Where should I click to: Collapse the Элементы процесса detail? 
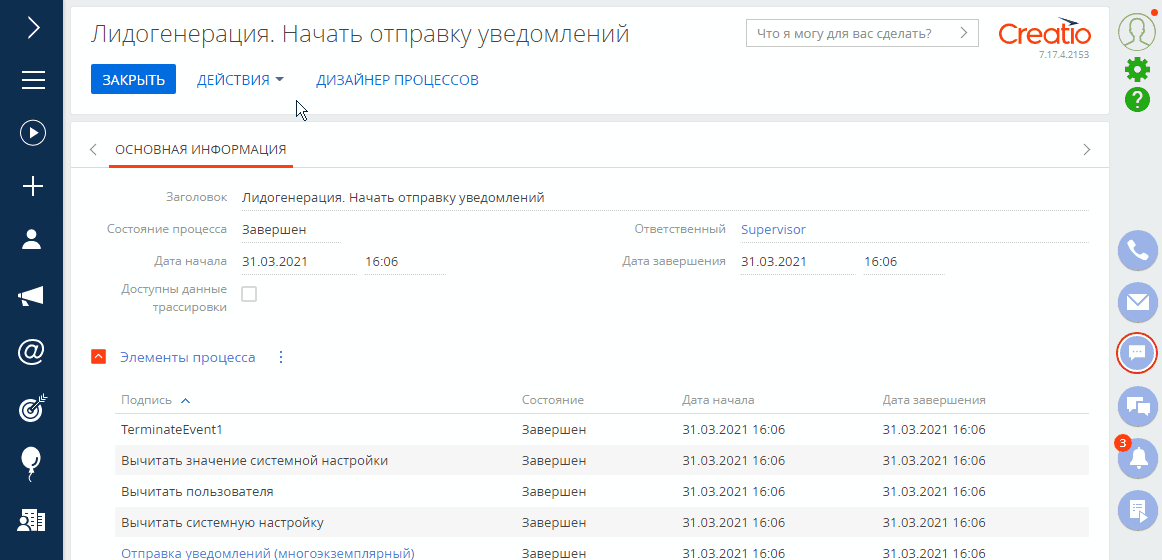pyautogui.click(x=99, y=358)
